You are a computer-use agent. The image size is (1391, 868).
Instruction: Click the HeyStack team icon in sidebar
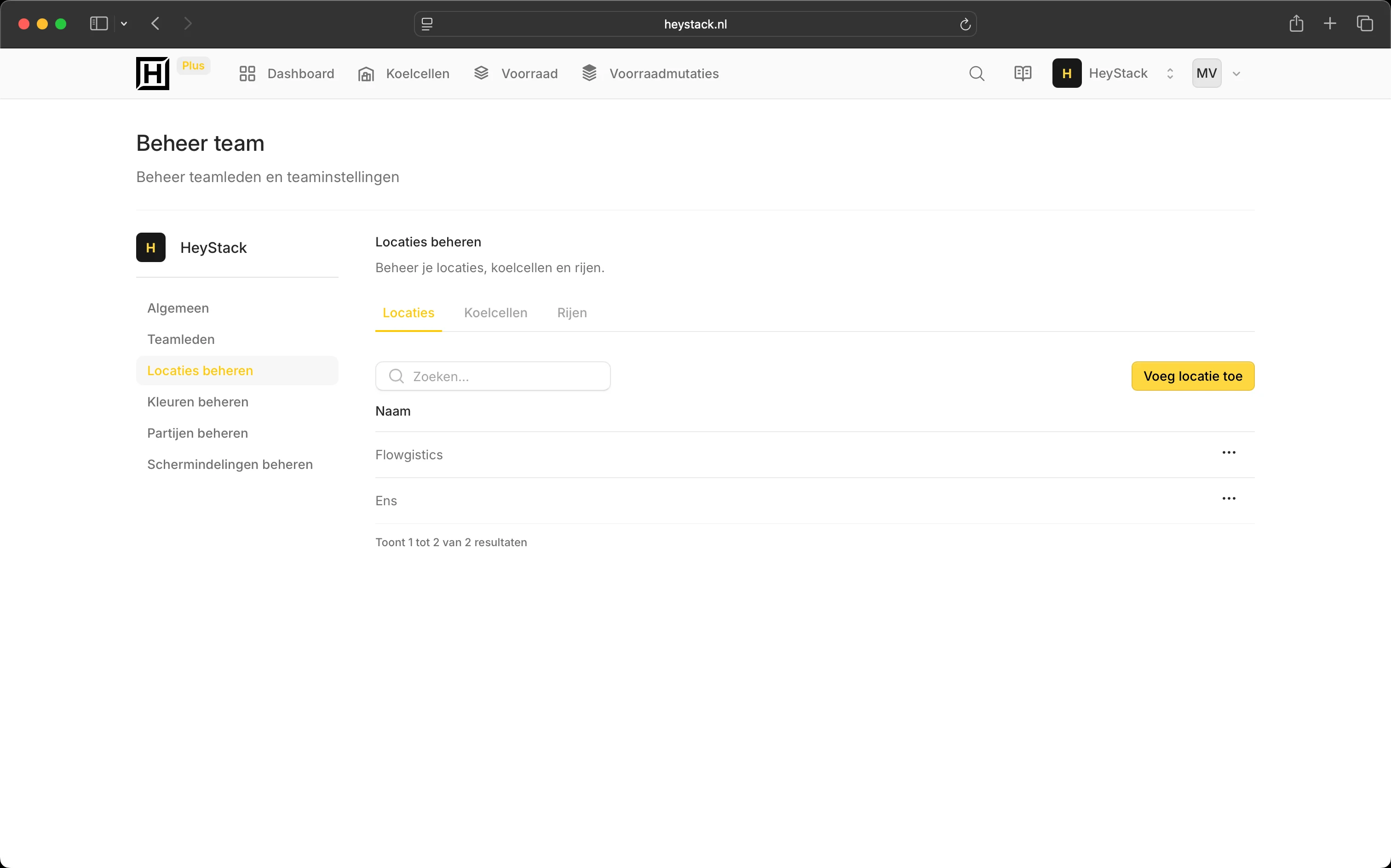[x=151, y=247]
